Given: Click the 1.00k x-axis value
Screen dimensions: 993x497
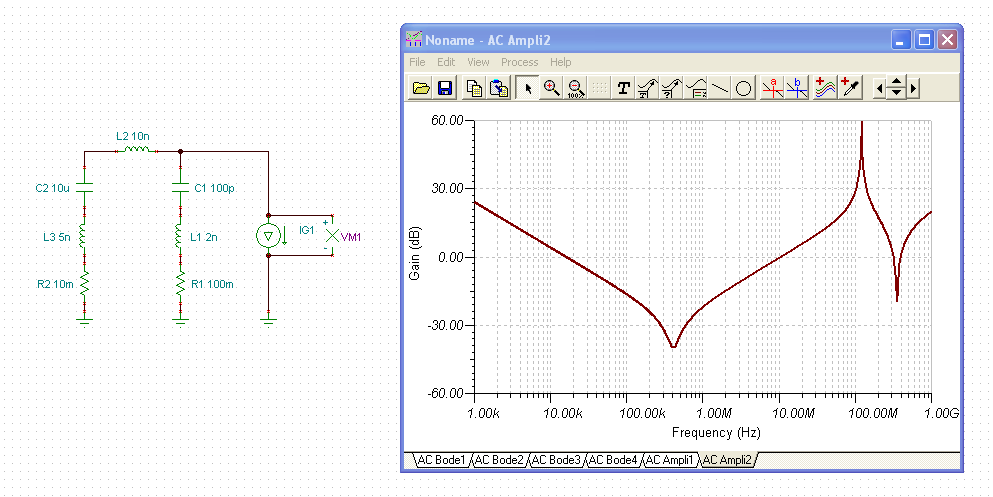Looking at the screenshot, I should point(483,413).
